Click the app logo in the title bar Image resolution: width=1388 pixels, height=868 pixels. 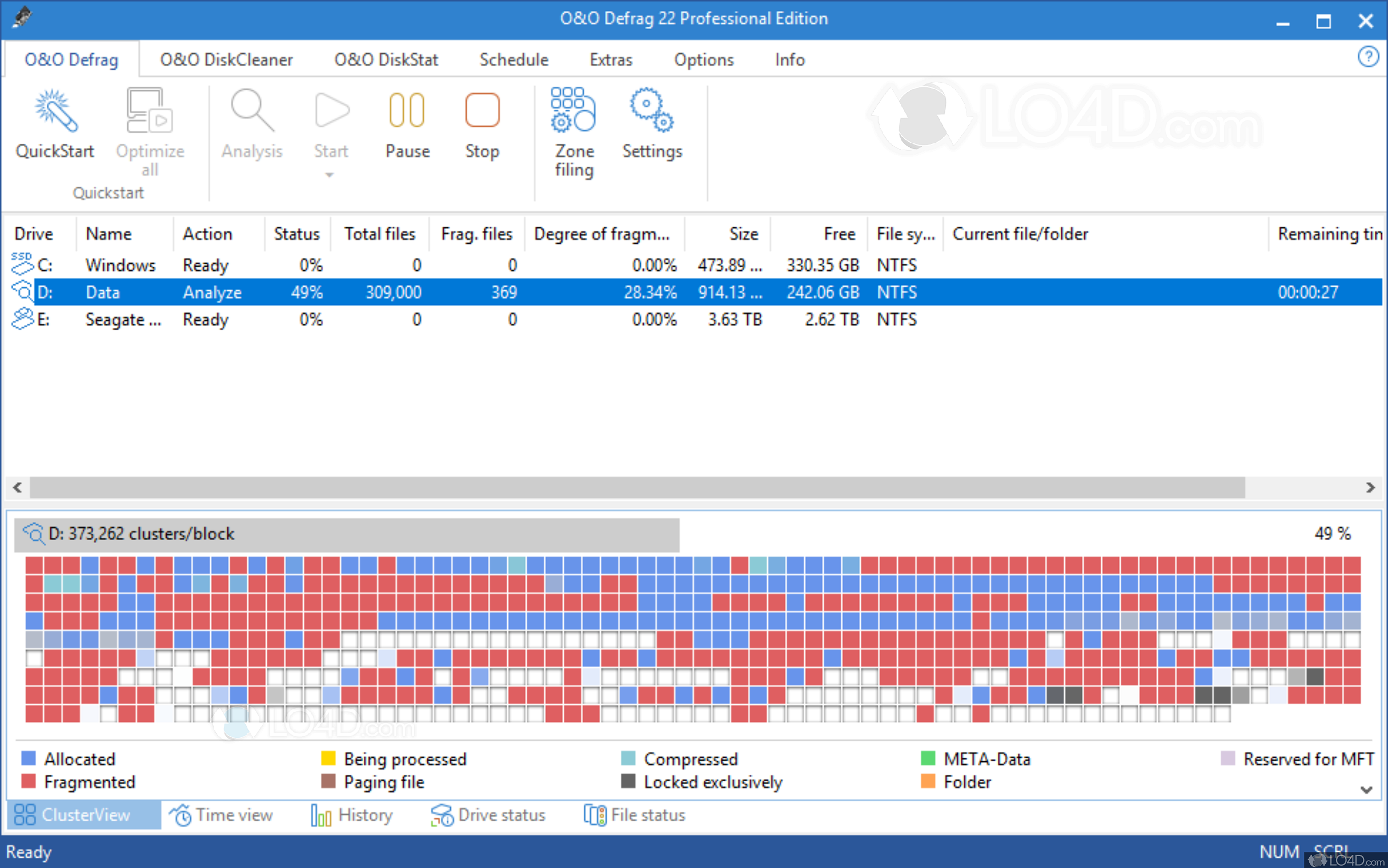tap(22, 17)
